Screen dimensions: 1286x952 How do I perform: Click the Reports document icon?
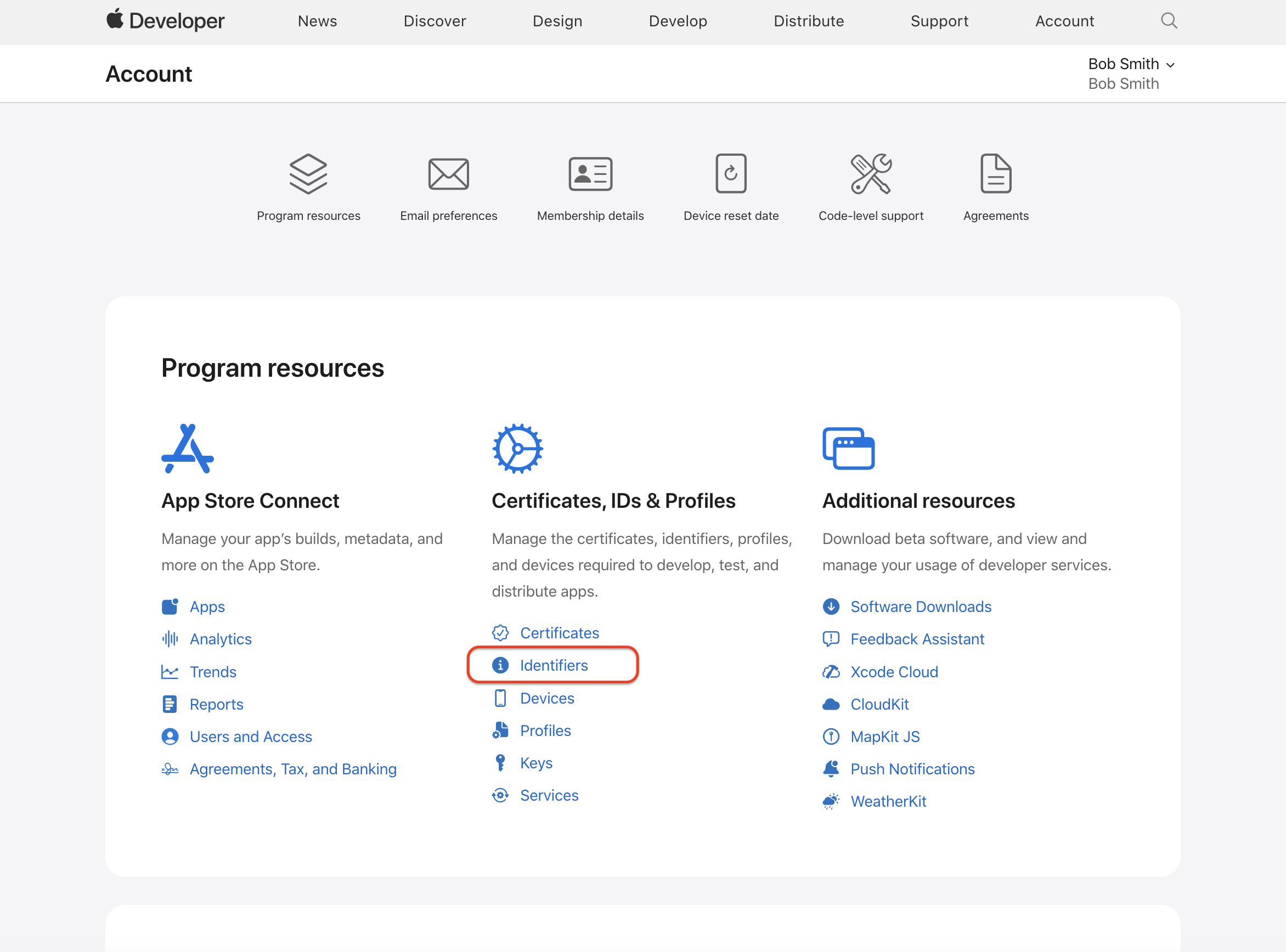[170, 704]
